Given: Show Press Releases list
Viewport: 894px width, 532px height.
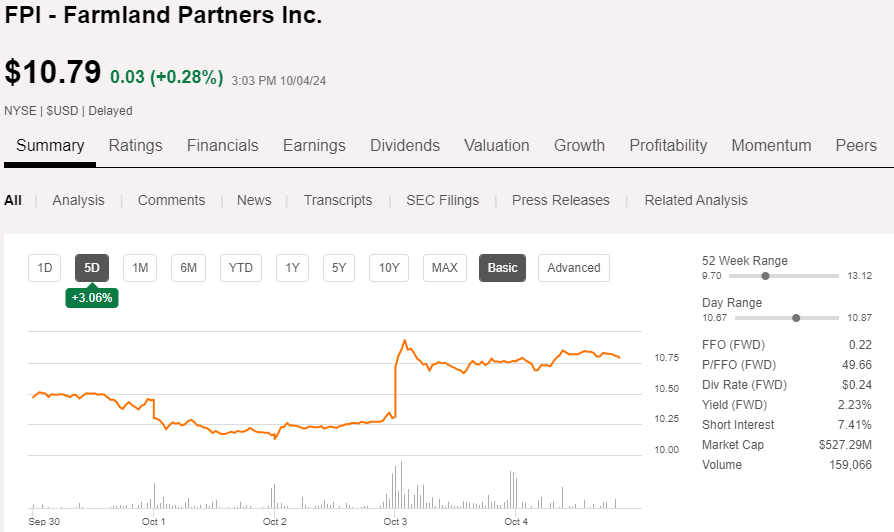Looking at the screenshot, I should coord(561,200).
